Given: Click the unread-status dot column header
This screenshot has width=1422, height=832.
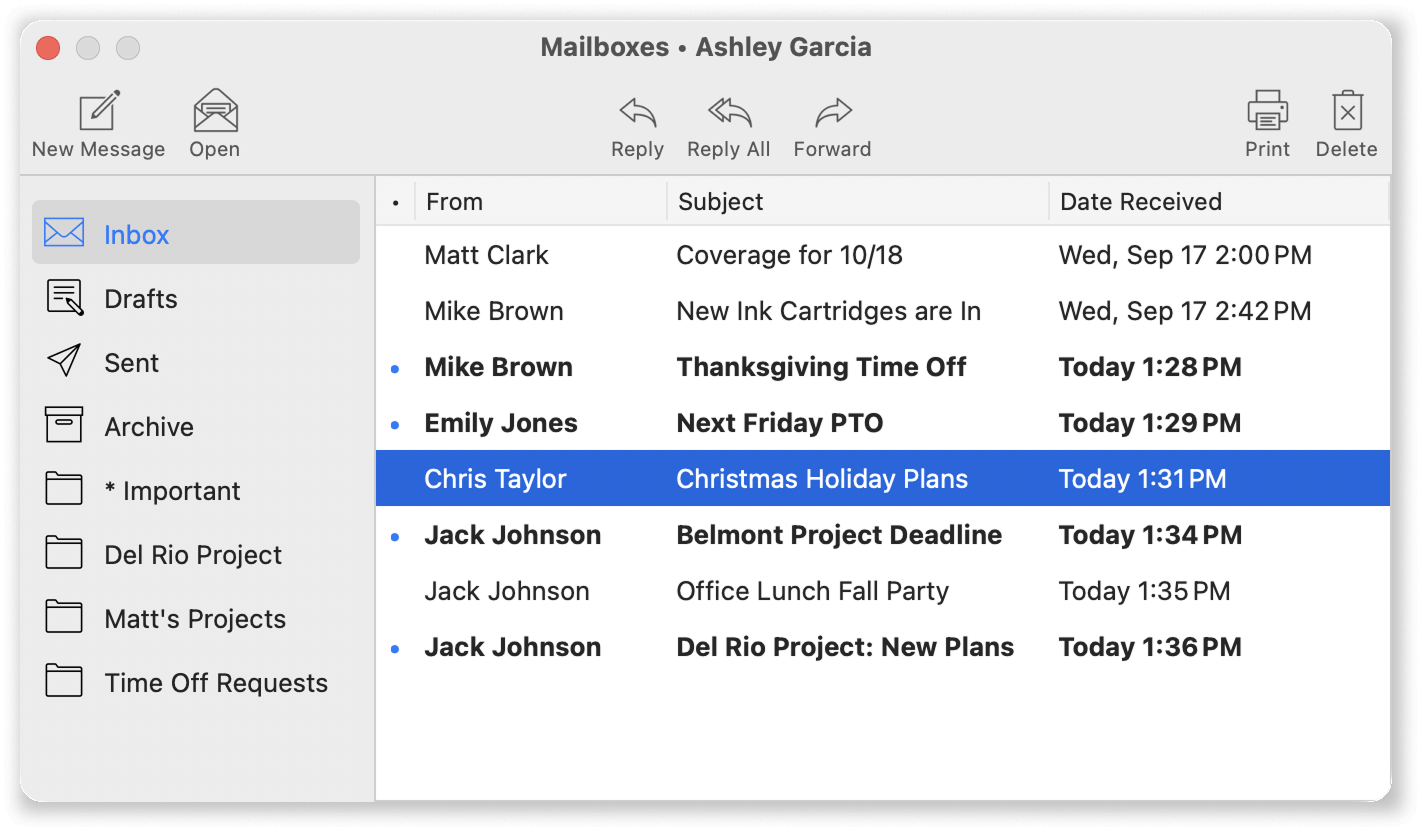Looking at the screenshot, I should point(395,203).
